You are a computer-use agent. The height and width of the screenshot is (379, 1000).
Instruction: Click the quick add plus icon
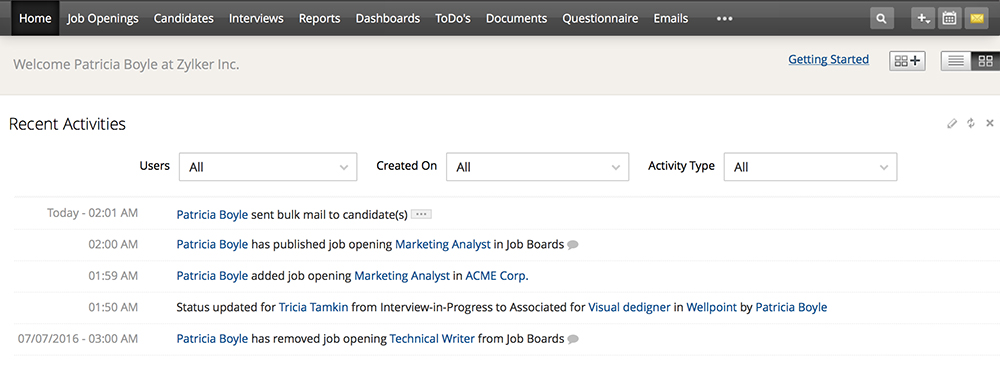tap(922, 19)
